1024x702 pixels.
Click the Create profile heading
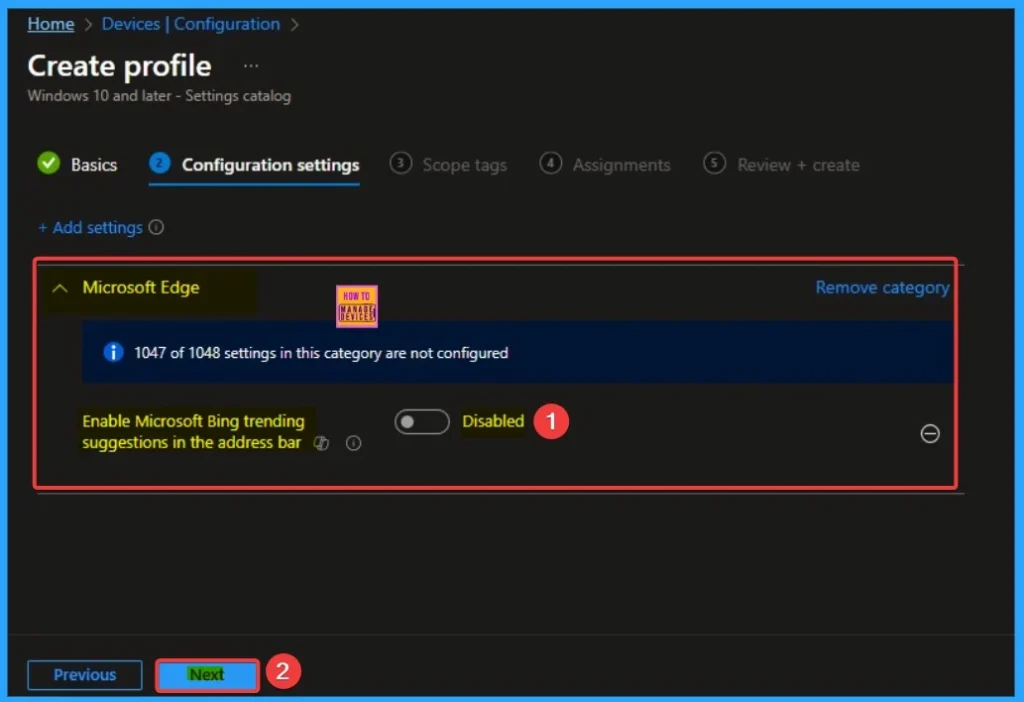coord(120,66)
